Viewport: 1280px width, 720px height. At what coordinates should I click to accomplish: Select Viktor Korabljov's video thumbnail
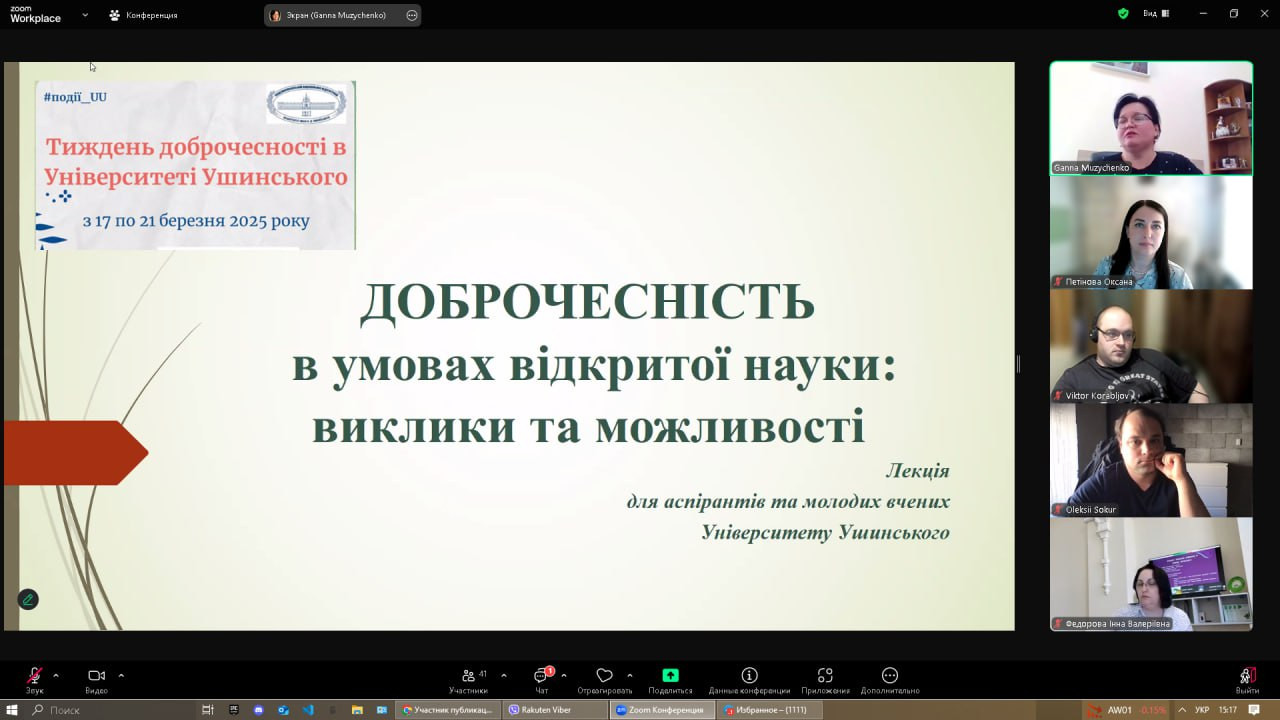click(1151, 346)
